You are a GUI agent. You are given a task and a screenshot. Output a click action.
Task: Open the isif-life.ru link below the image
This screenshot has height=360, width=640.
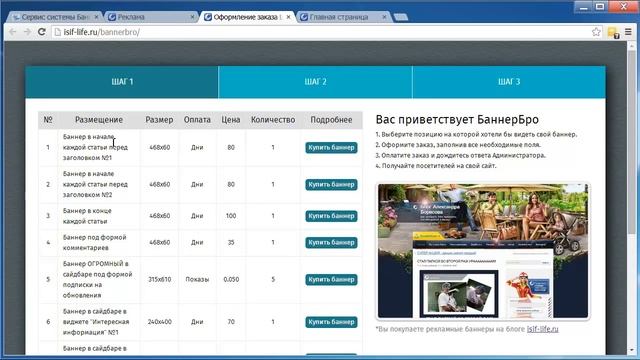pos(542,329)
